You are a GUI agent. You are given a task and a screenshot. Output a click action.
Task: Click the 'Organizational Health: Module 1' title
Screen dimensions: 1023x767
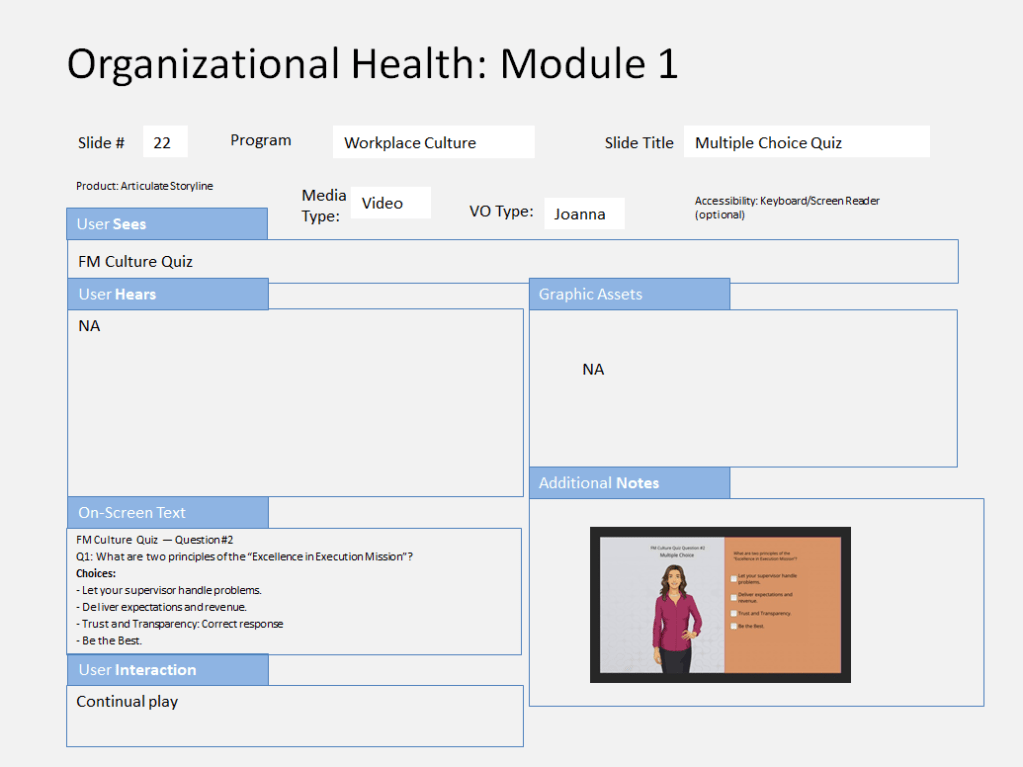(372, 64)
